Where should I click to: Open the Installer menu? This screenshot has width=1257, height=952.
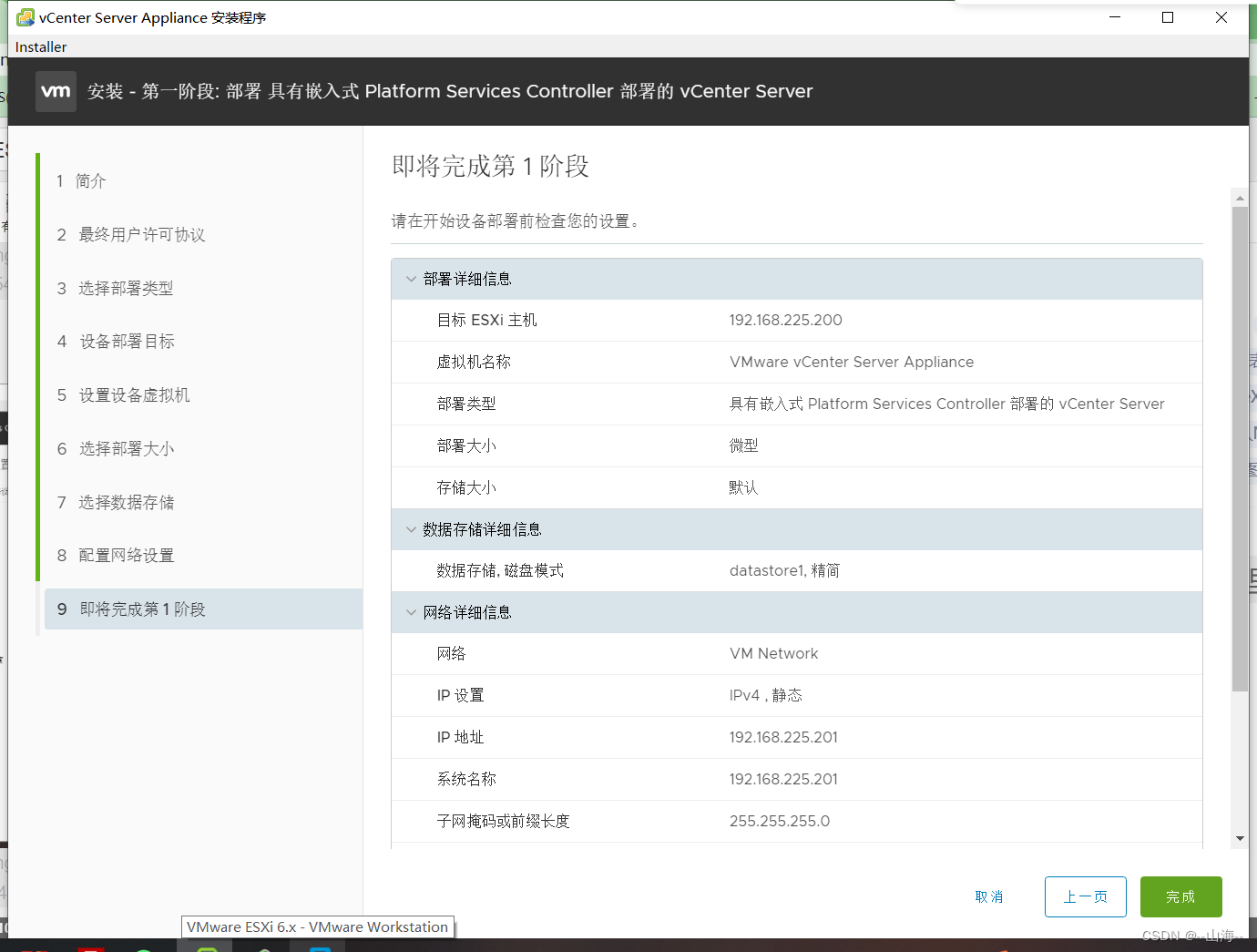click(x=41, y=46)
